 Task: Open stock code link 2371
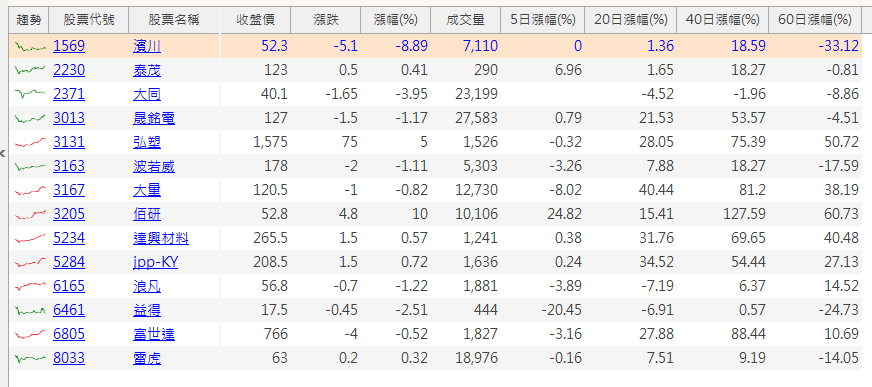coord(69,94)
